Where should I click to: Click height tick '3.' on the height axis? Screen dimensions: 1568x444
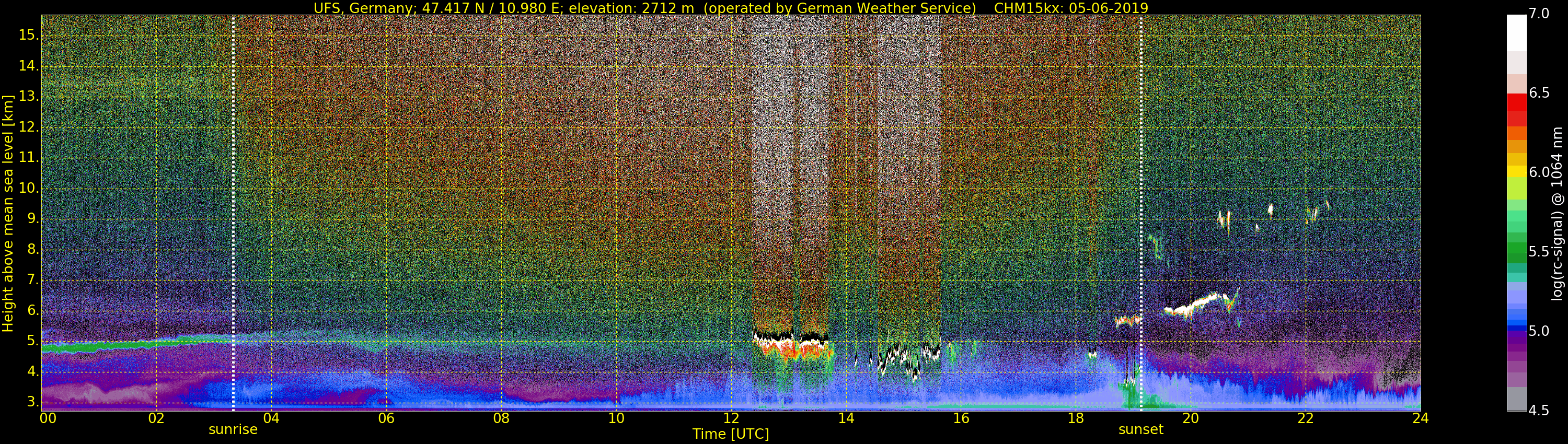click(x=32, y=402)
